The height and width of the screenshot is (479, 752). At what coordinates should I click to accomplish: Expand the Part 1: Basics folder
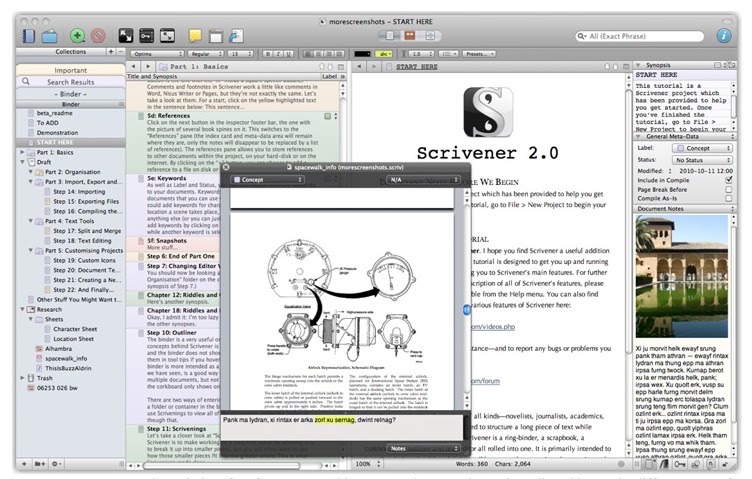22,152
